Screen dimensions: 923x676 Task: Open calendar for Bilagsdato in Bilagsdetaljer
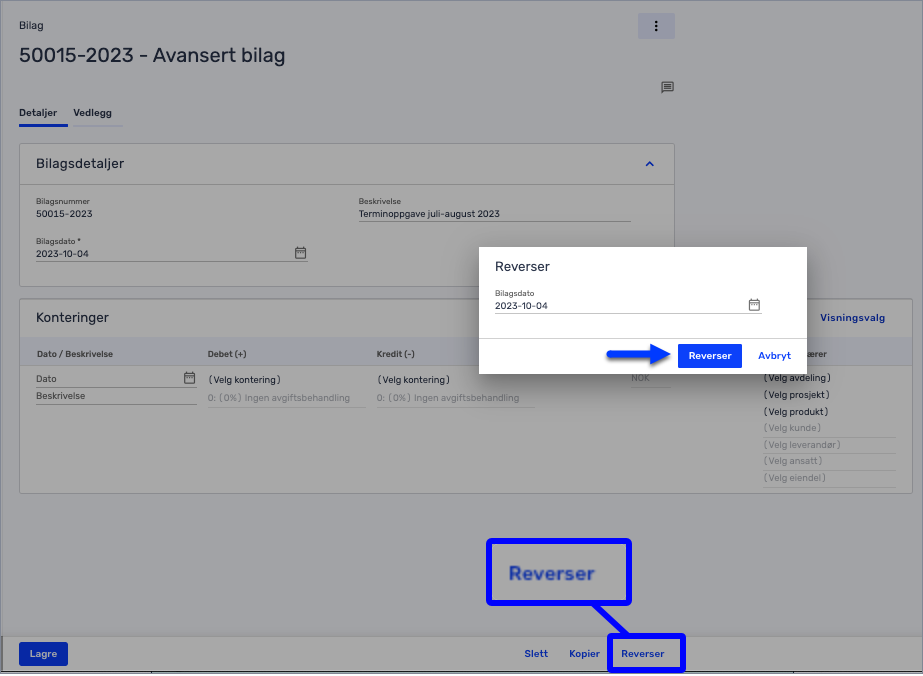point(300,253)
